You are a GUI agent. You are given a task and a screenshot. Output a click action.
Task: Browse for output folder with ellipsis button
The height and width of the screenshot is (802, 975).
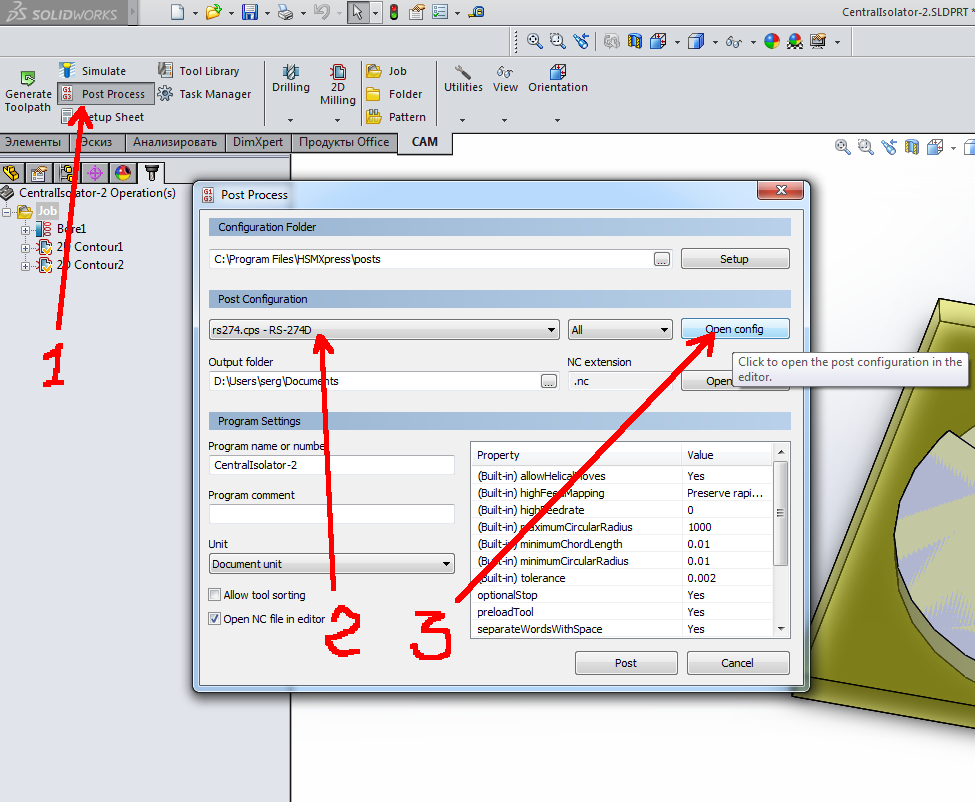point(548,381)
